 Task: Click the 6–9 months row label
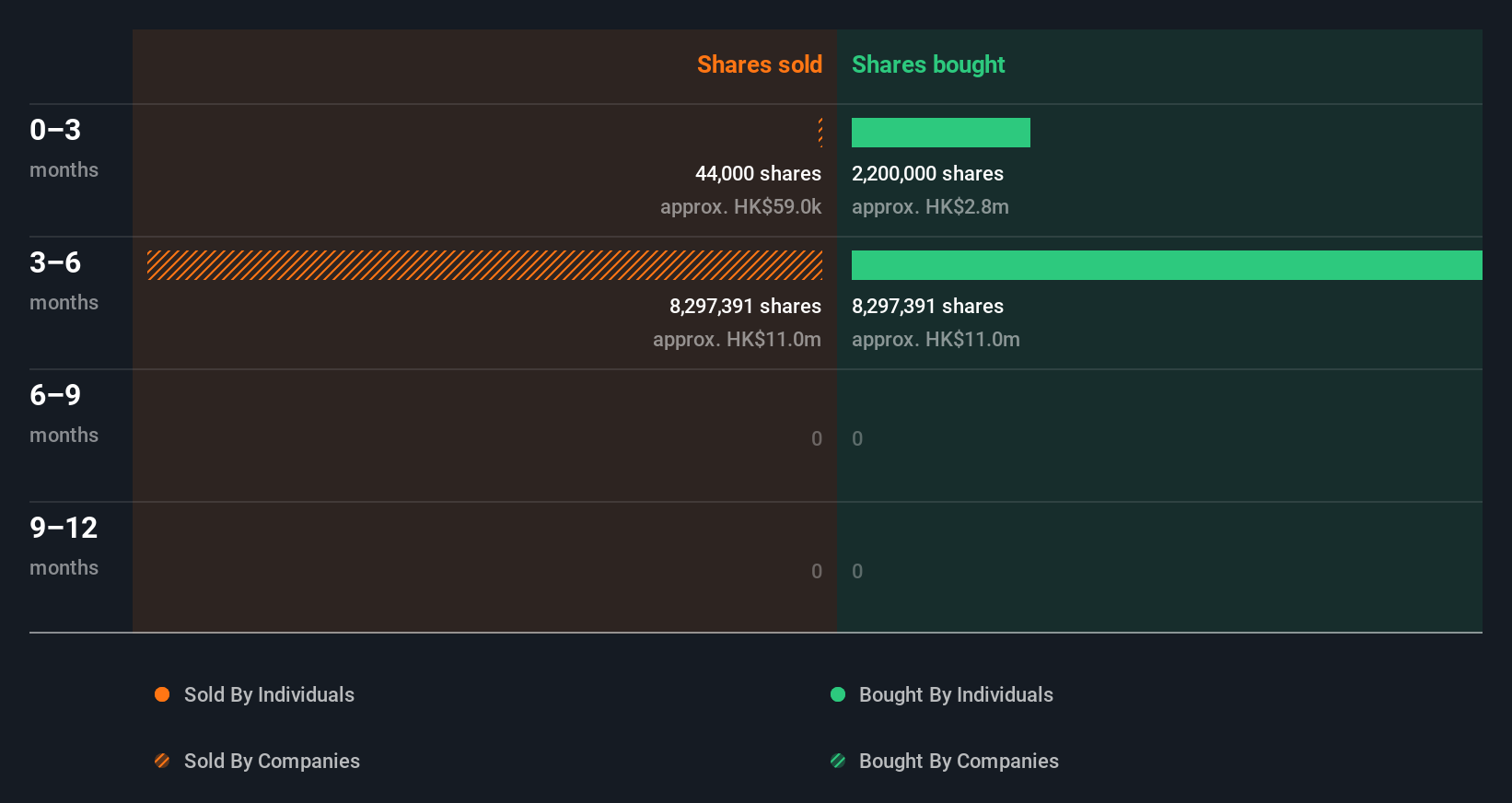pyautogui.click(x=64, y=413)
